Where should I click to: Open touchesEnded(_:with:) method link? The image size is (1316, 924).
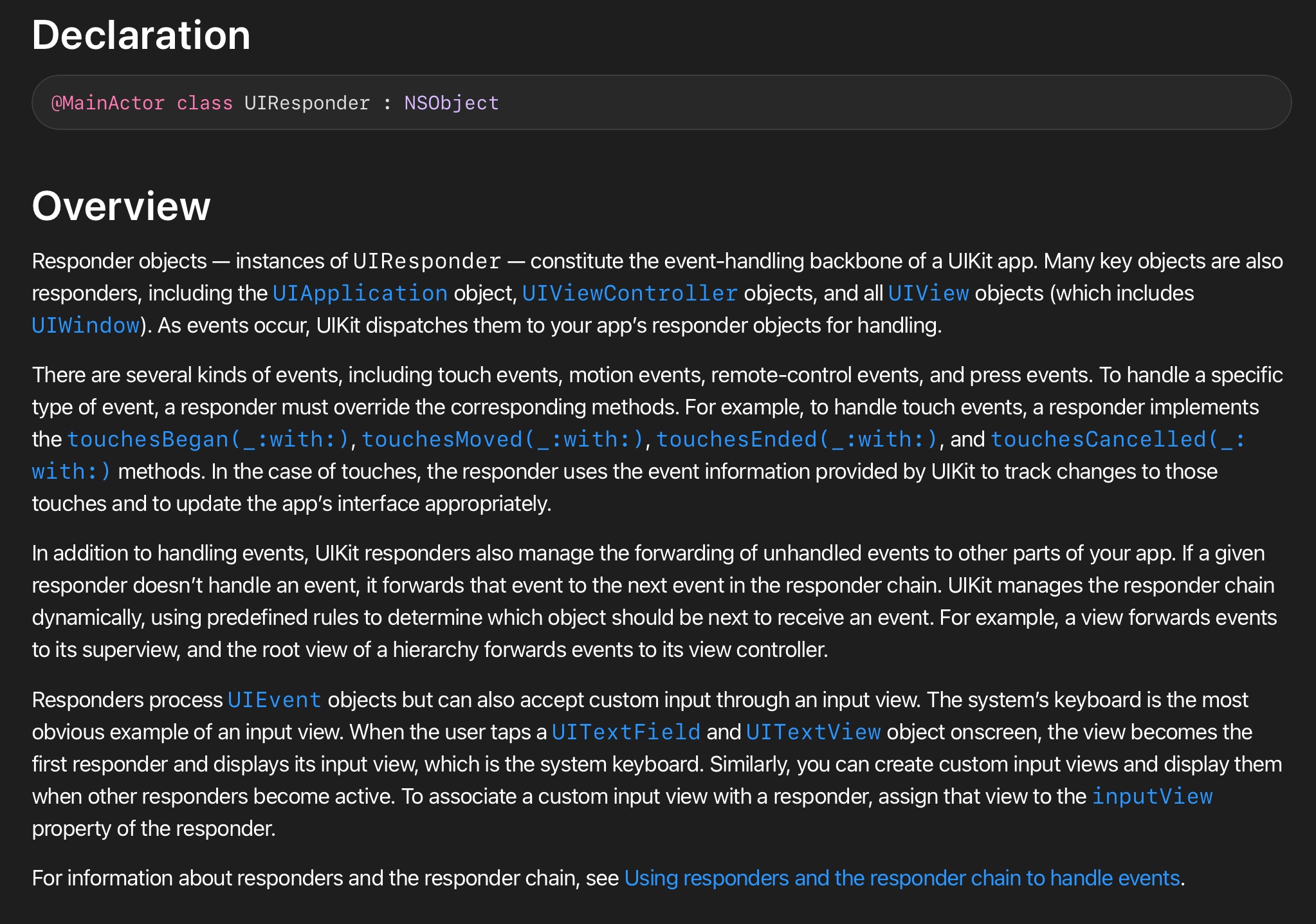(798, 439)
